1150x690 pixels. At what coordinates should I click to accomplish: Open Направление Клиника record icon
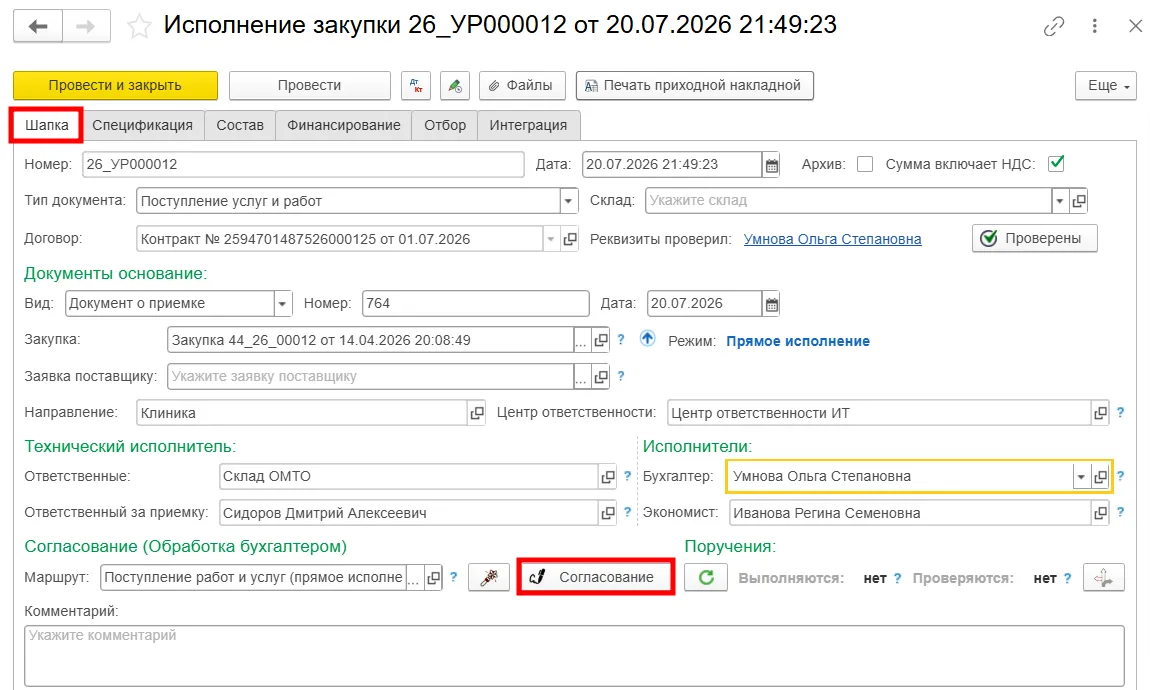pos(477,413)
